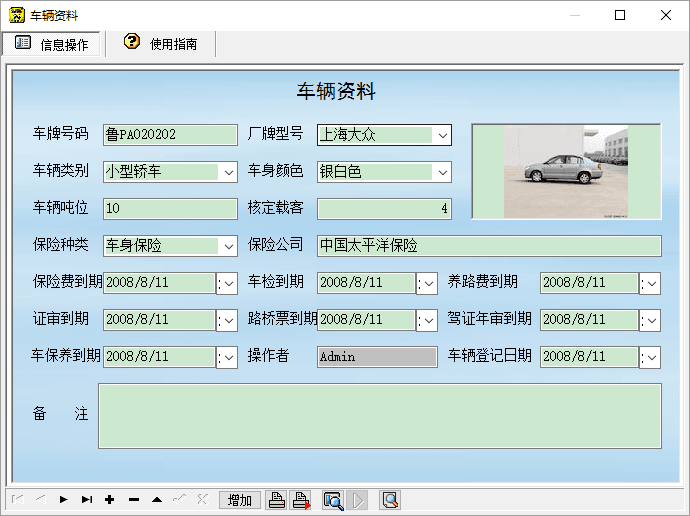Click 驾证年审到期 date value field
Image resolution: width=690 pixels, height=516 pixels.
click(589, 320)
